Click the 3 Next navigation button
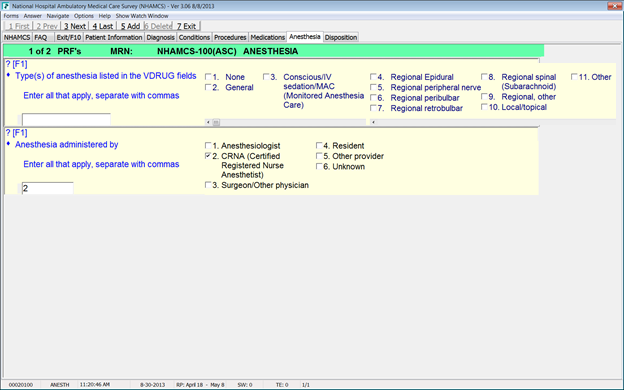 click(x=75, y=26)
